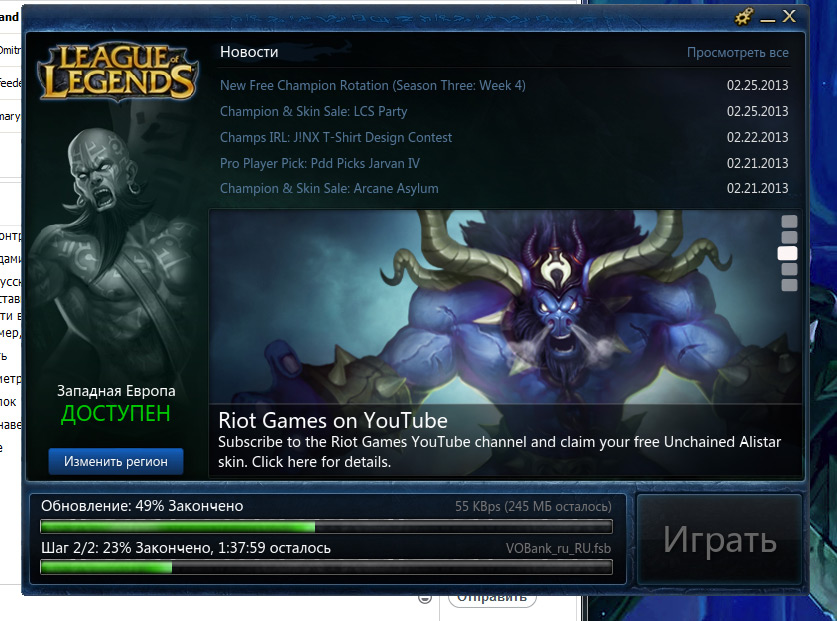Click the 'VOBank_ru_RU.fsb' file name
Screen dimensions: 837x621
tap(558, 548)
